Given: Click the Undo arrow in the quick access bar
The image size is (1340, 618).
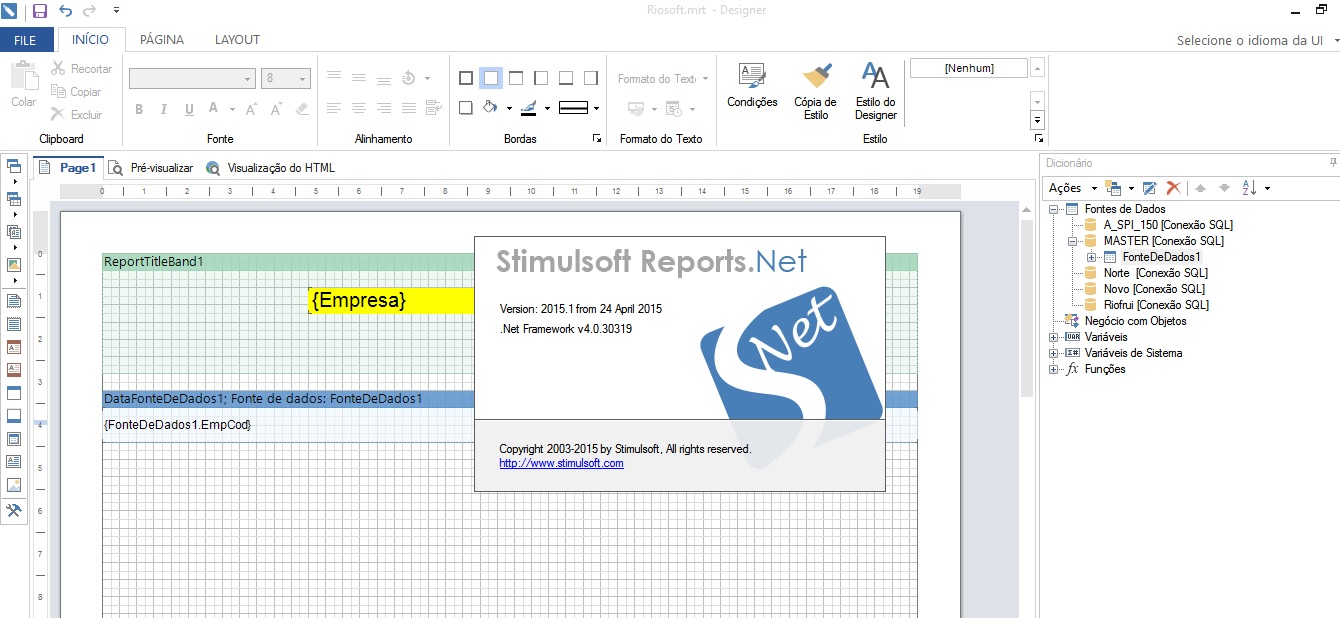Looking at the screenshot, I should (66, 11).
